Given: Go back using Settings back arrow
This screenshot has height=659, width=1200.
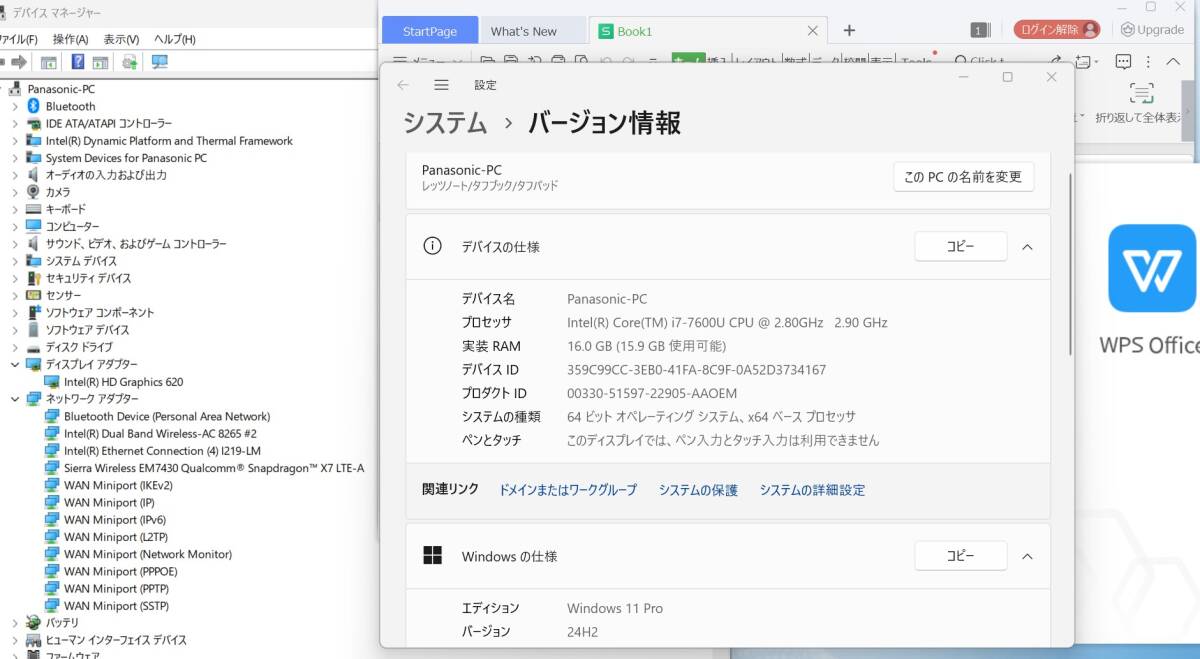Looking at the screenshot, I should tap(403, 85).
